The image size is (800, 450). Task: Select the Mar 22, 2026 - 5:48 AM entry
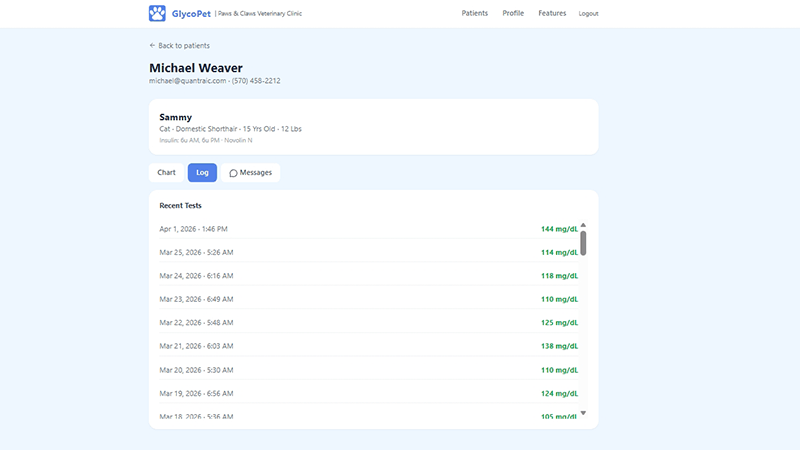coord(368,323)
